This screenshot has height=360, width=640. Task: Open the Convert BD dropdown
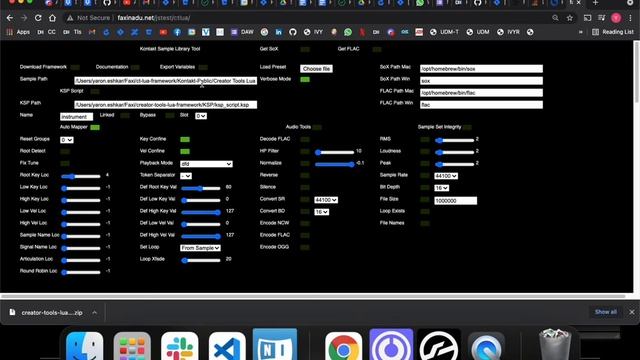(x=322, y=212)
